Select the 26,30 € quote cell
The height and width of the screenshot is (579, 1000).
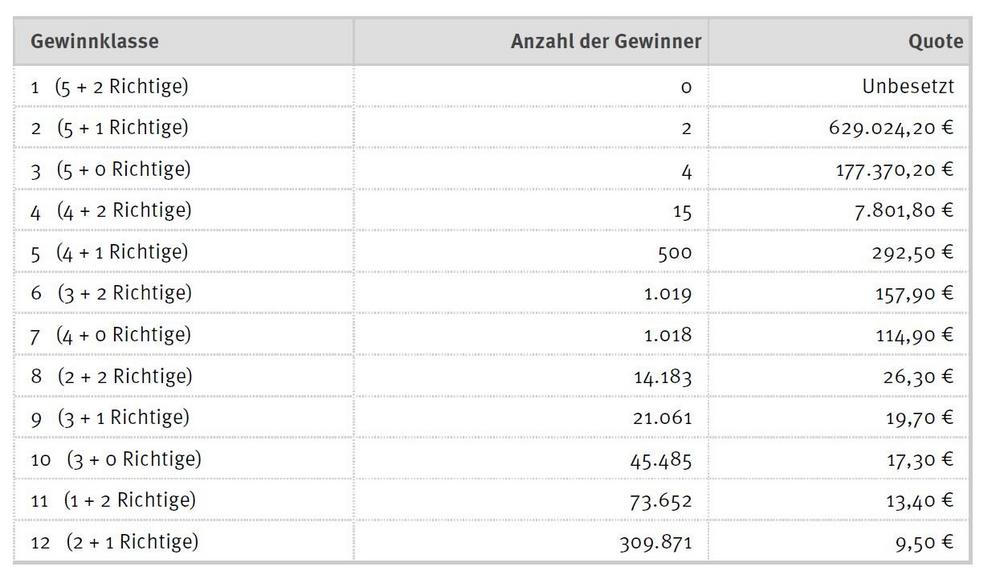pyautogui.click(x=918, y=377)
